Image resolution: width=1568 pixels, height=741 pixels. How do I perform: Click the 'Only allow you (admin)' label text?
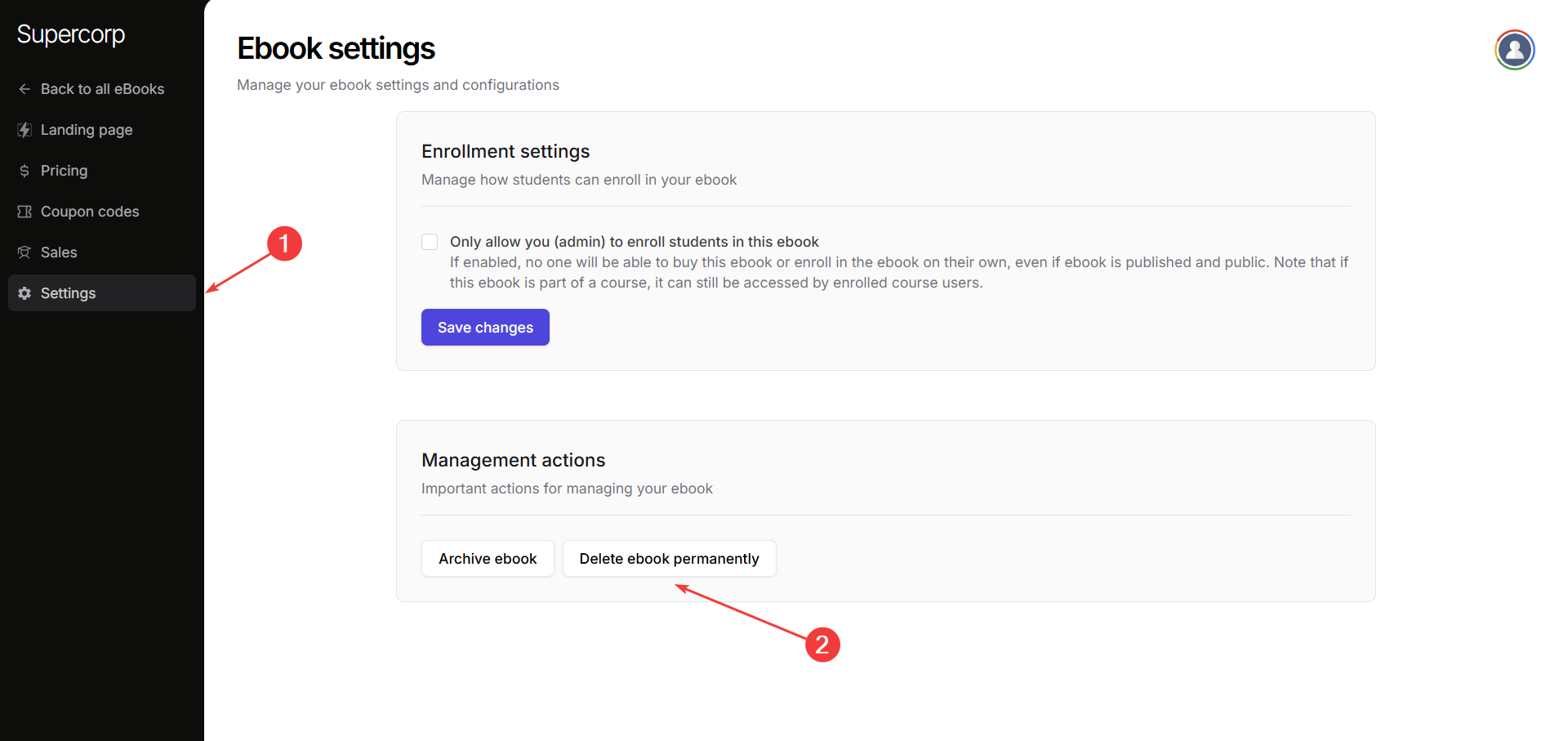pyautogui.click(x=634, y=242)
